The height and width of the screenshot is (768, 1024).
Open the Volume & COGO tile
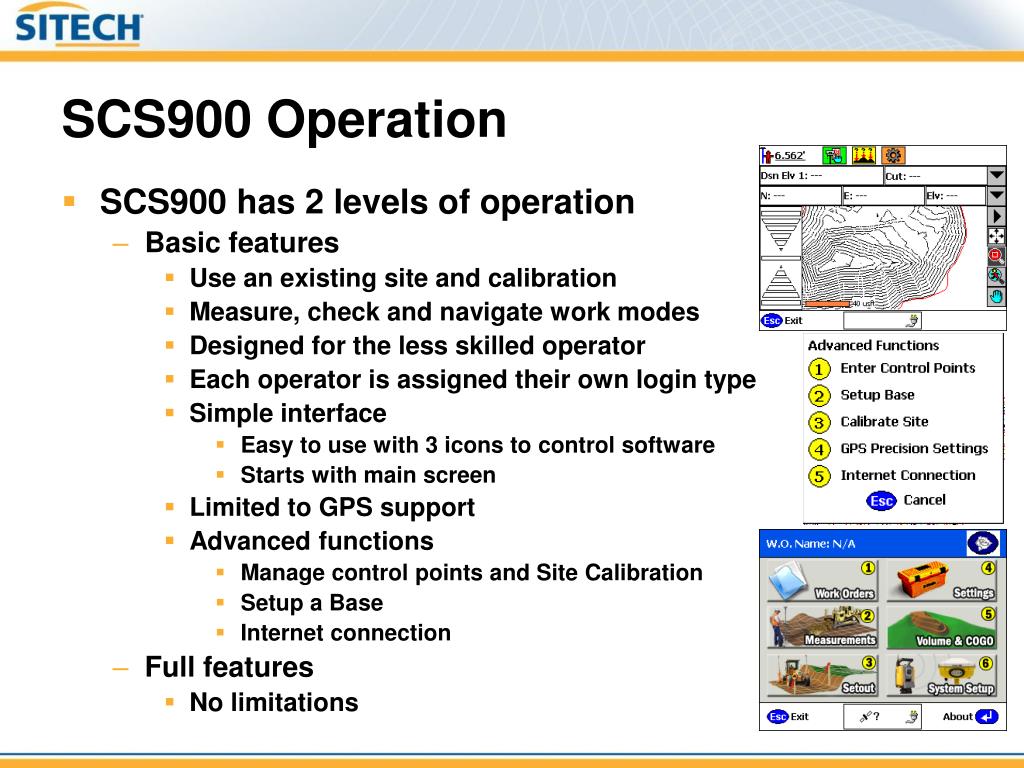pyautogui.click(x=942, y=628)
